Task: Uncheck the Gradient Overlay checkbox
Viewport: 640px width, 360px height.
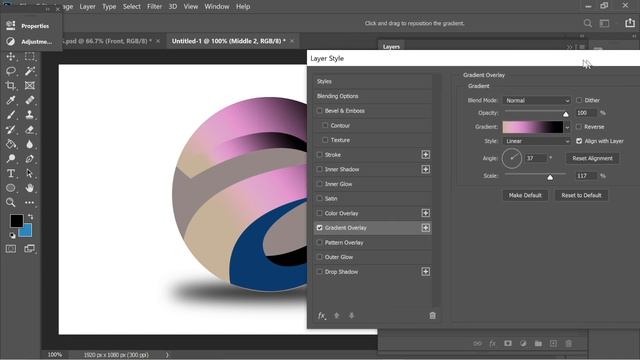Action: click(320, 228)
